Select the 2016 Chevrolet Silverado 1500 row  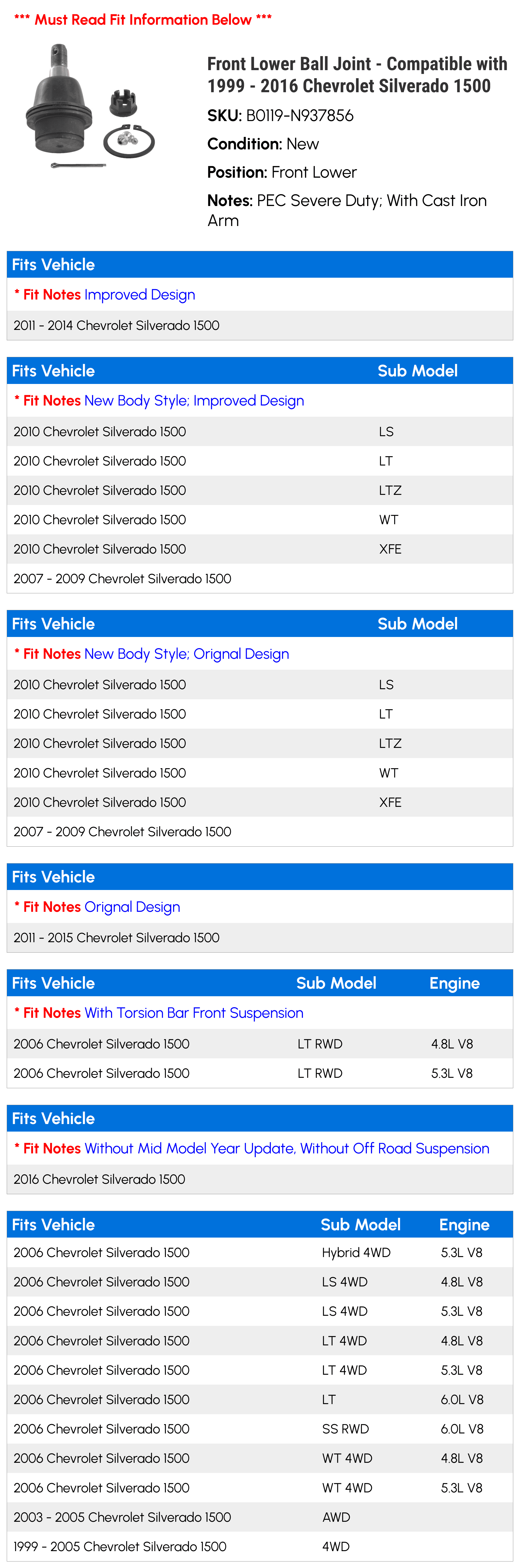pos(260,1180)
